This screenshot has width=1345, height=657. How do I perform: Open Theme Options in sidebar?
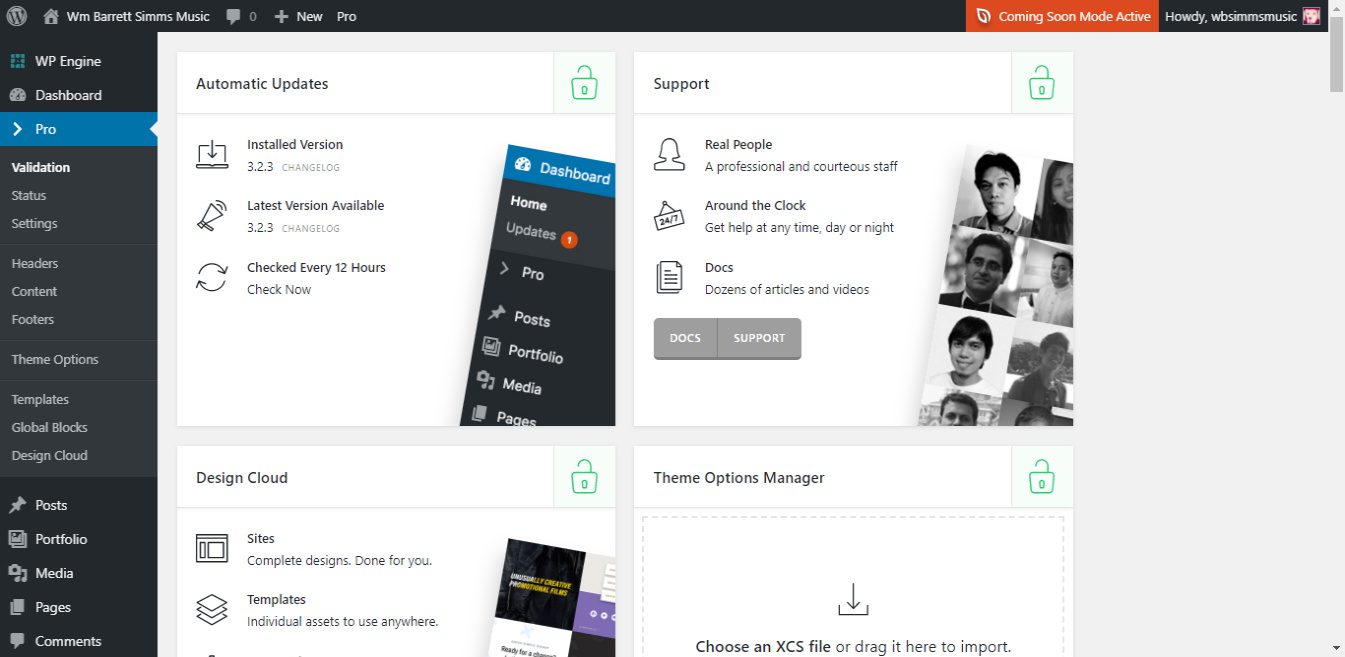(55, 359)
